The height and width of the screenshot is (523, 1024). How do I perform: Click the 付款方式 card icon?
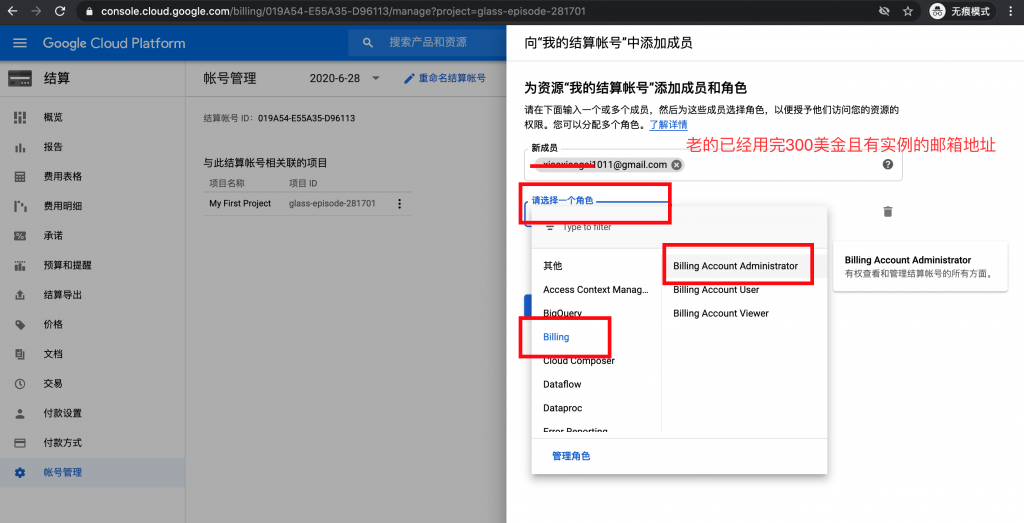click(20, 443)
